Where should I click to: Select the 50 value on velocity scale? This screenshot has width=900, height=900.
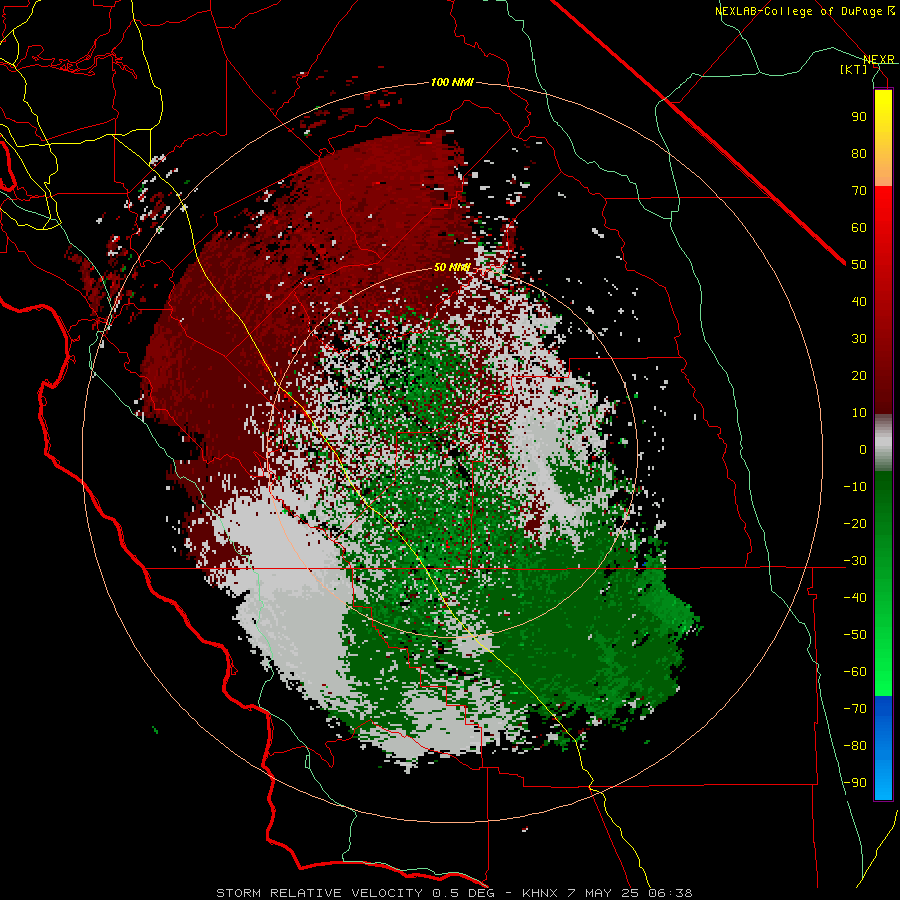[x=859, y=265]
